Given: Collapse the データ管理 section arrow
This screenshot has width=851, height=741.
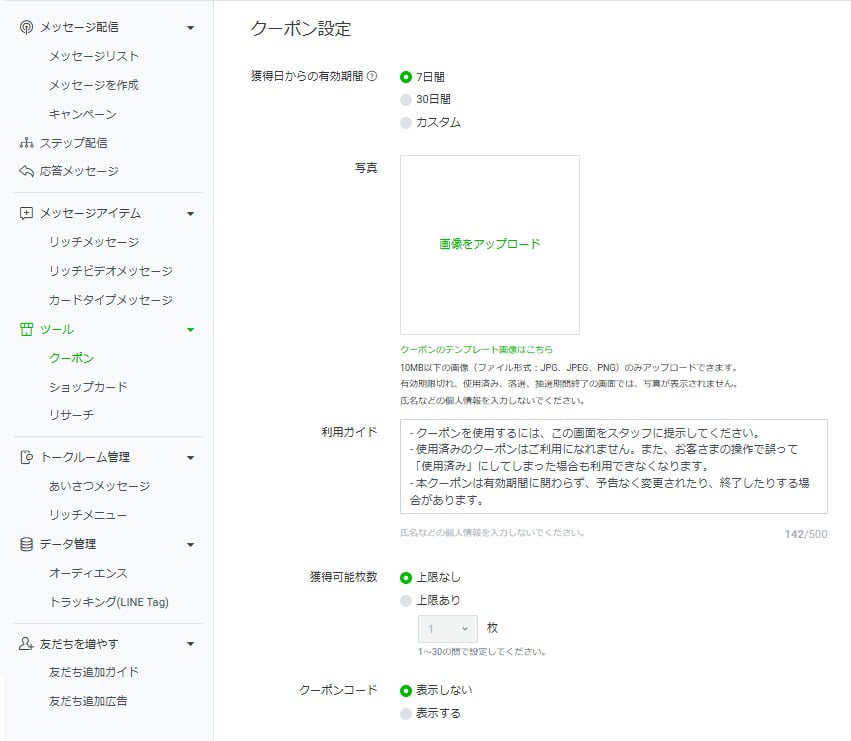Looking at the screenshot, I should click(190, 545).
